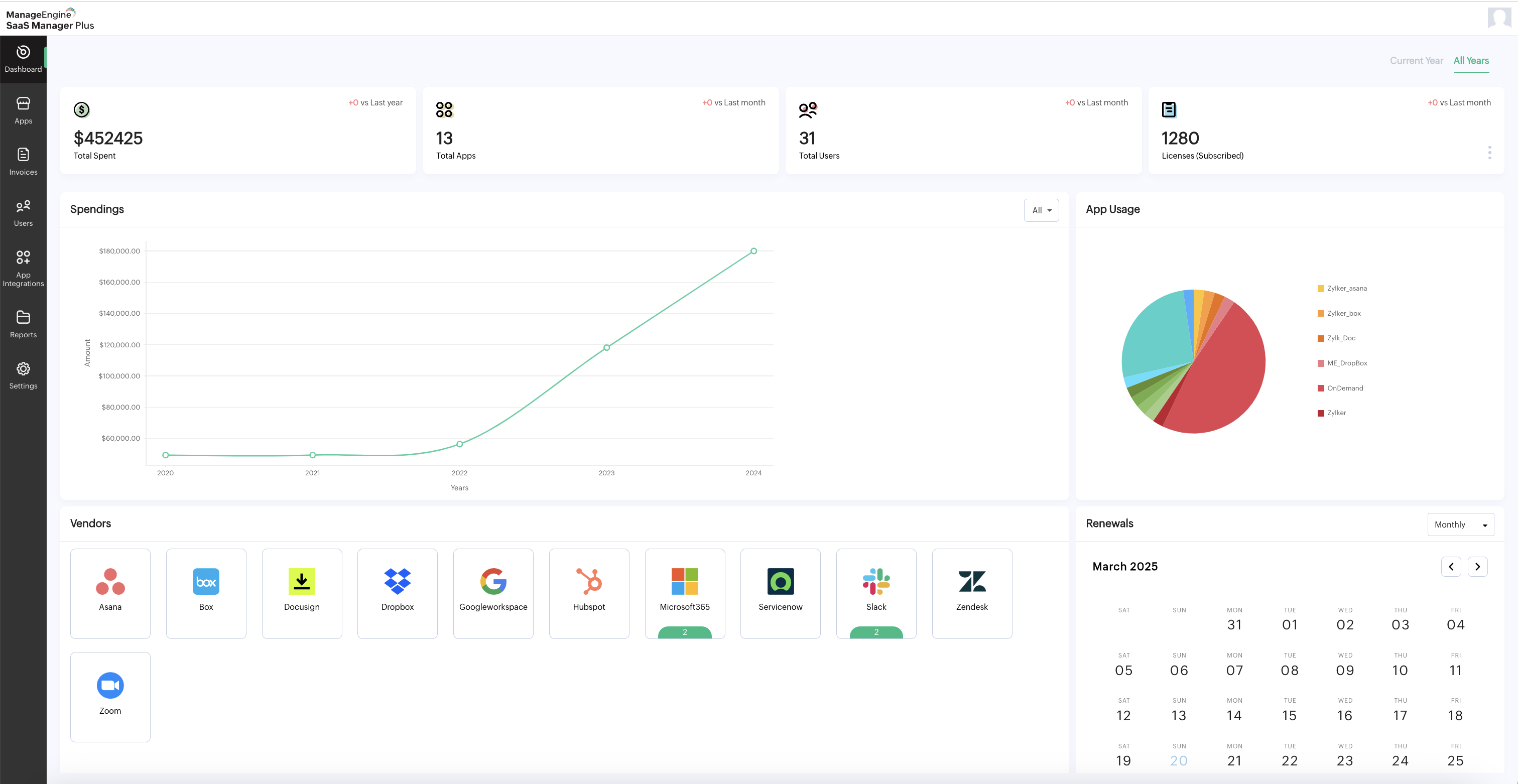The image size is (1518, 784).
Task: Open the profile avatar in the top right
Action: 1499,18
